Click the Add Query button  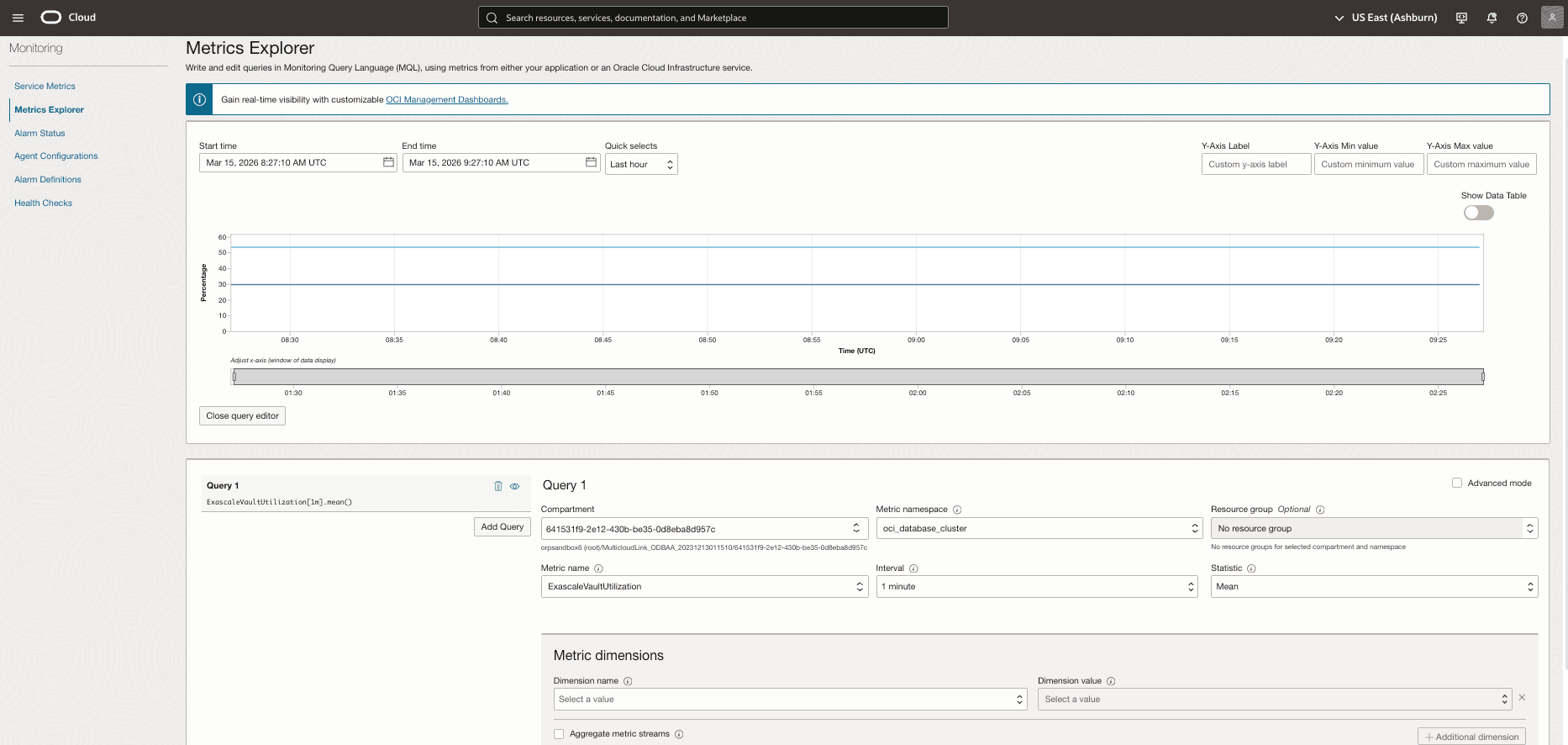click(502, 526)
